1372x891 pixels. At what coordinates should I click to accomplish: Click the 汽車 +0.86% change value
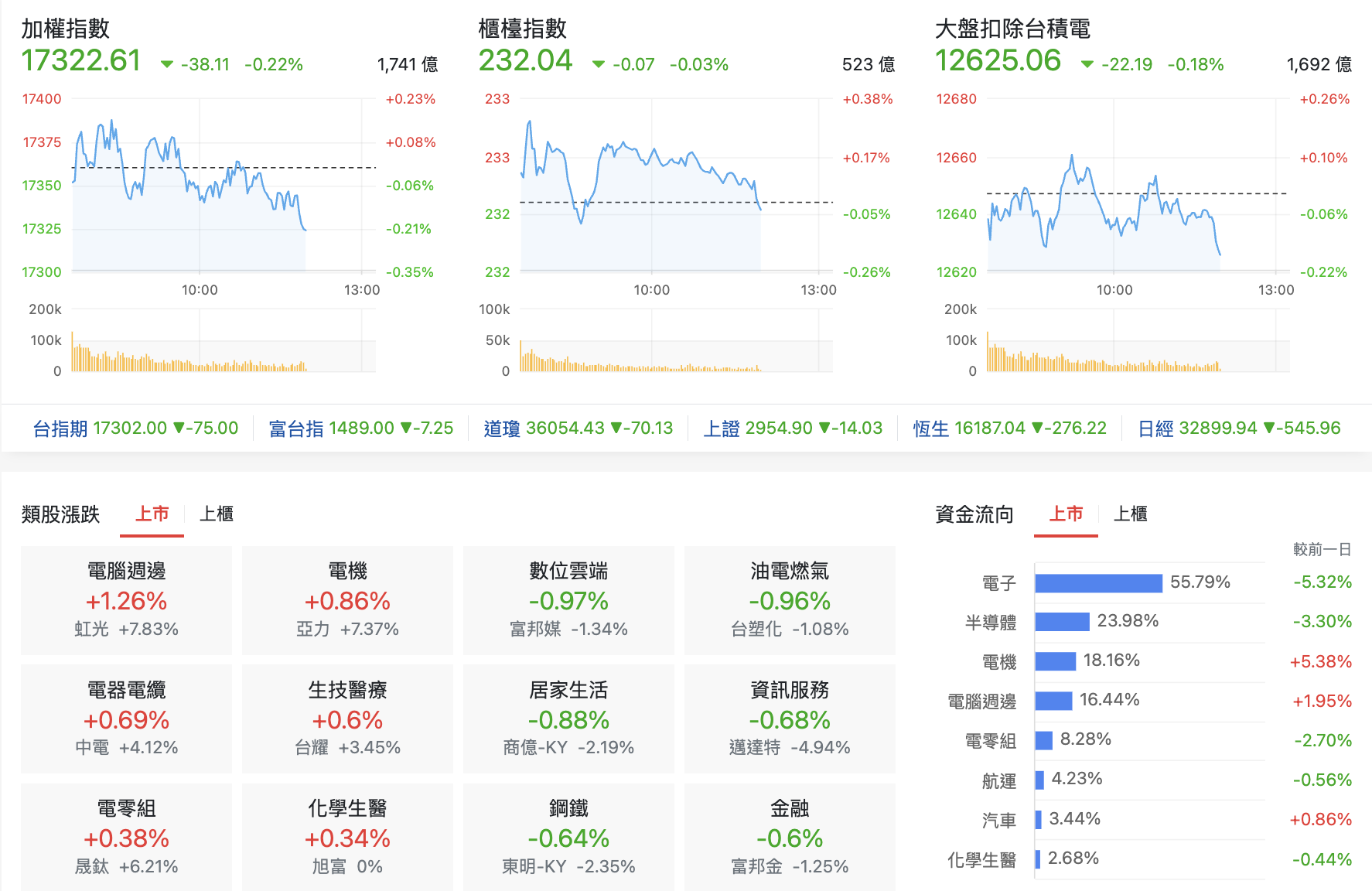pyautogui.click(x=1320, y=819)
